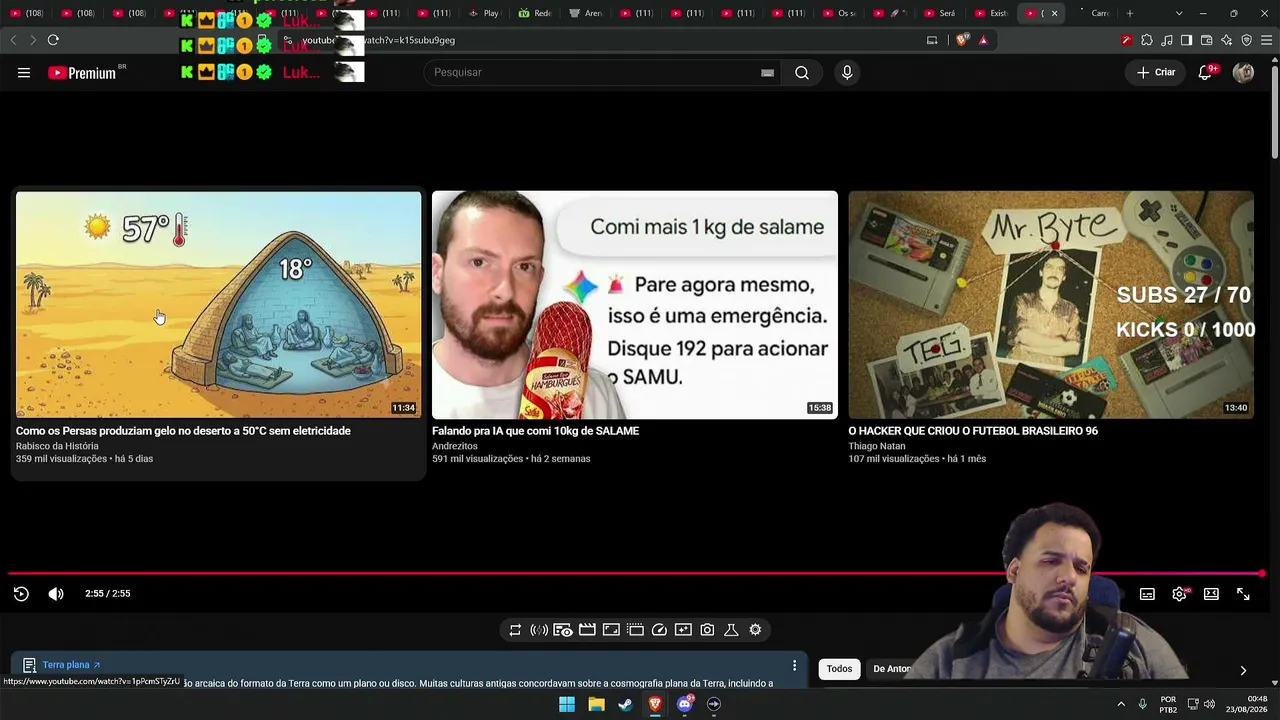Viewport: 1280px width, 720px height.
Task: Open the salame AI video thumbnail
Action: (635, 305)
